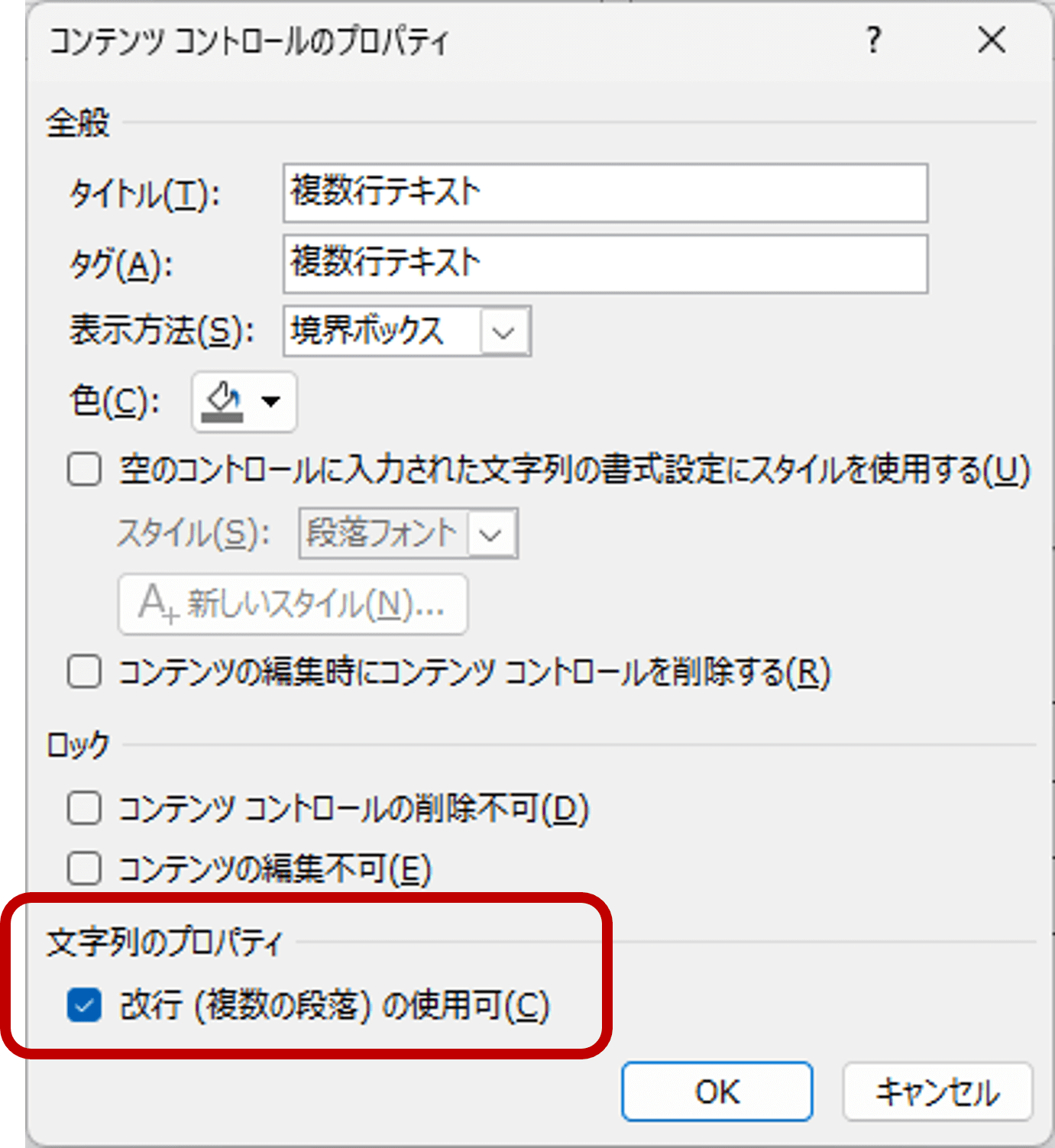This screenshot has width=1055, height=1148.
Task: Click the タグ(A) input field
Action: click(604, 263)
